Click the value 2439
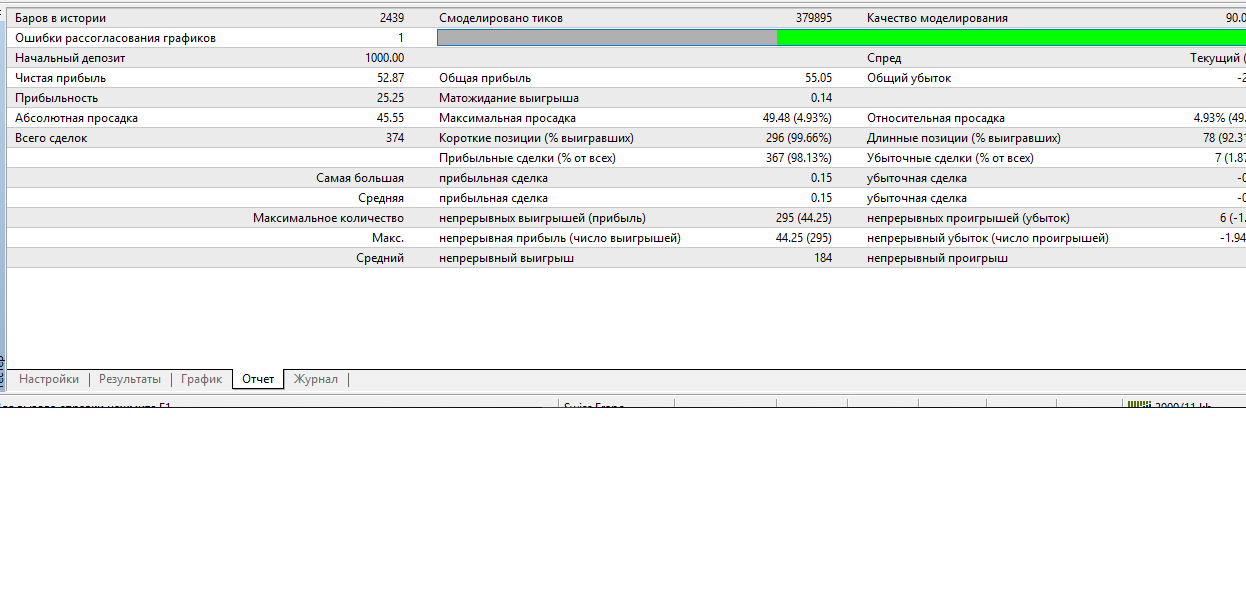 pyautogui.click(x=392, y=18)
